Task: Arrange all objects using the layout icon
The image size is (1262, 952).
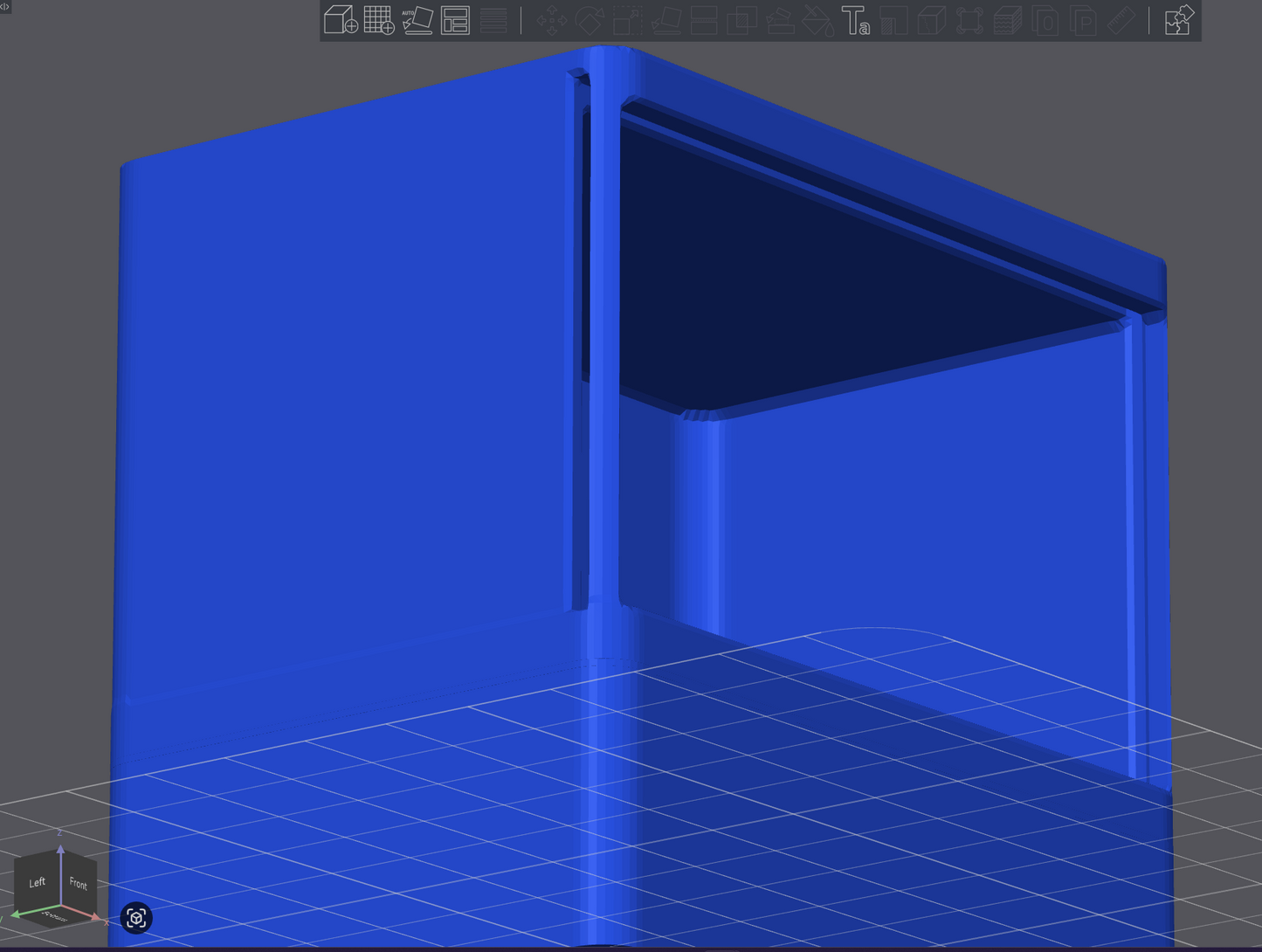Action: tap(455, 20)
